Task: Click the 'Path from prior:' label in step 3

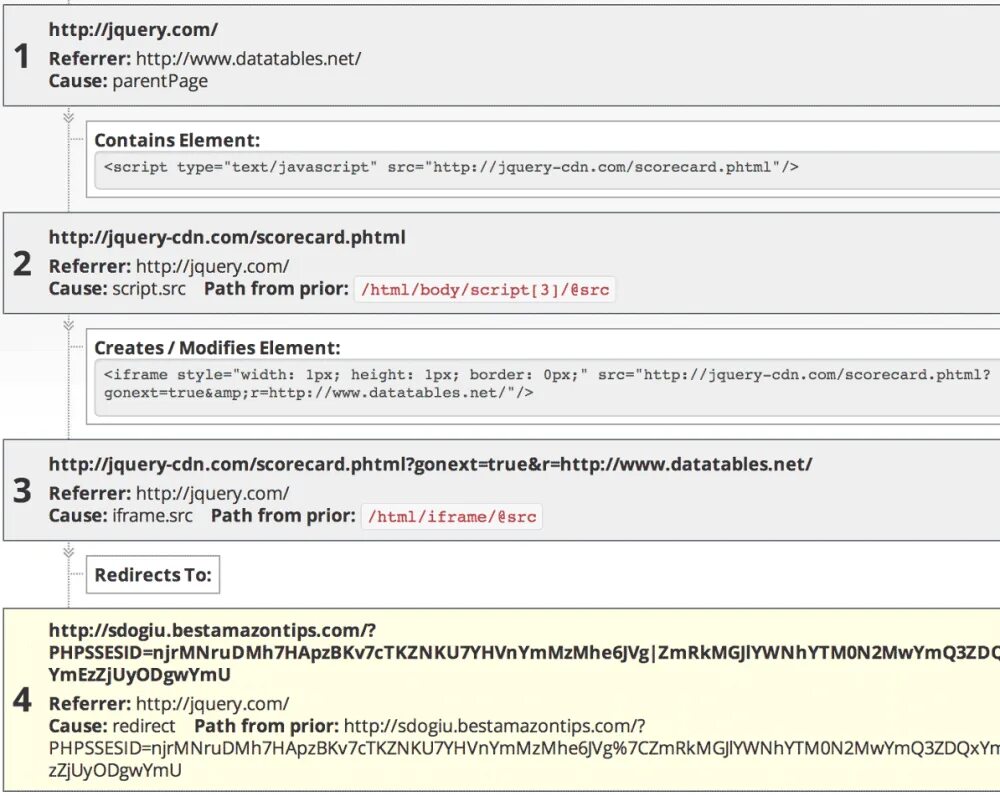Action: [x=283, y=515]
